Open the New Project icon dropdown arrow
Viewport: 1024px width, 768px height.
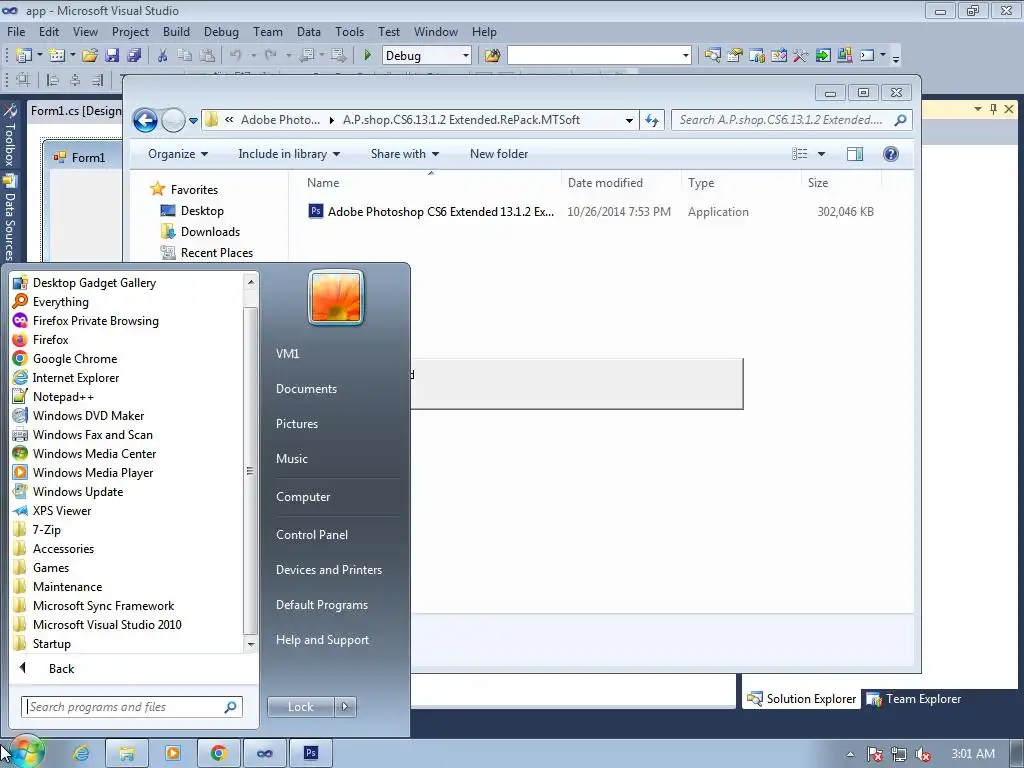(39, 56)
